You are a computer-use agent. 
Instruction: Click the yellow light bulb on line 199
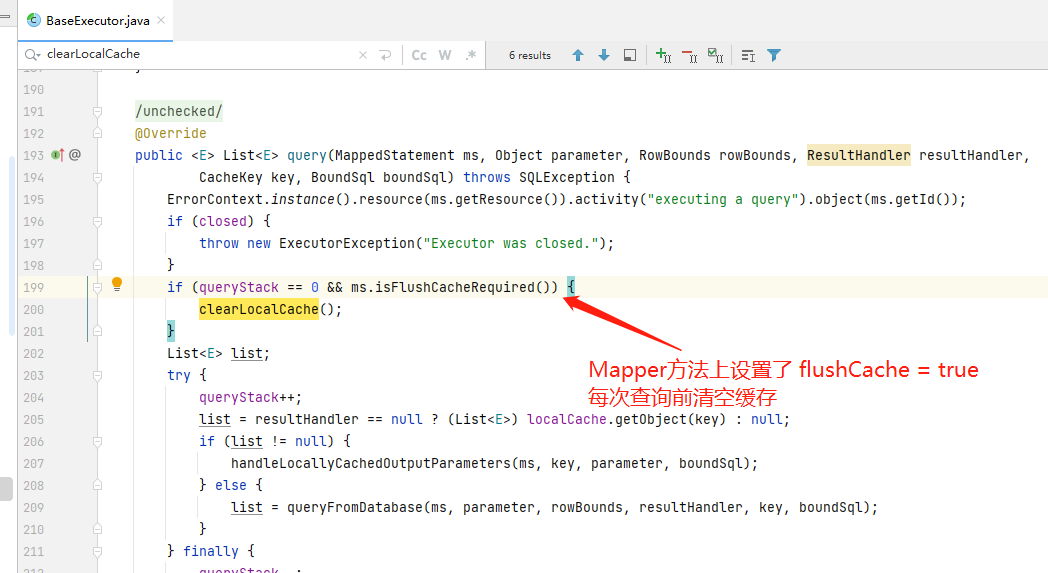click(117, 284)
